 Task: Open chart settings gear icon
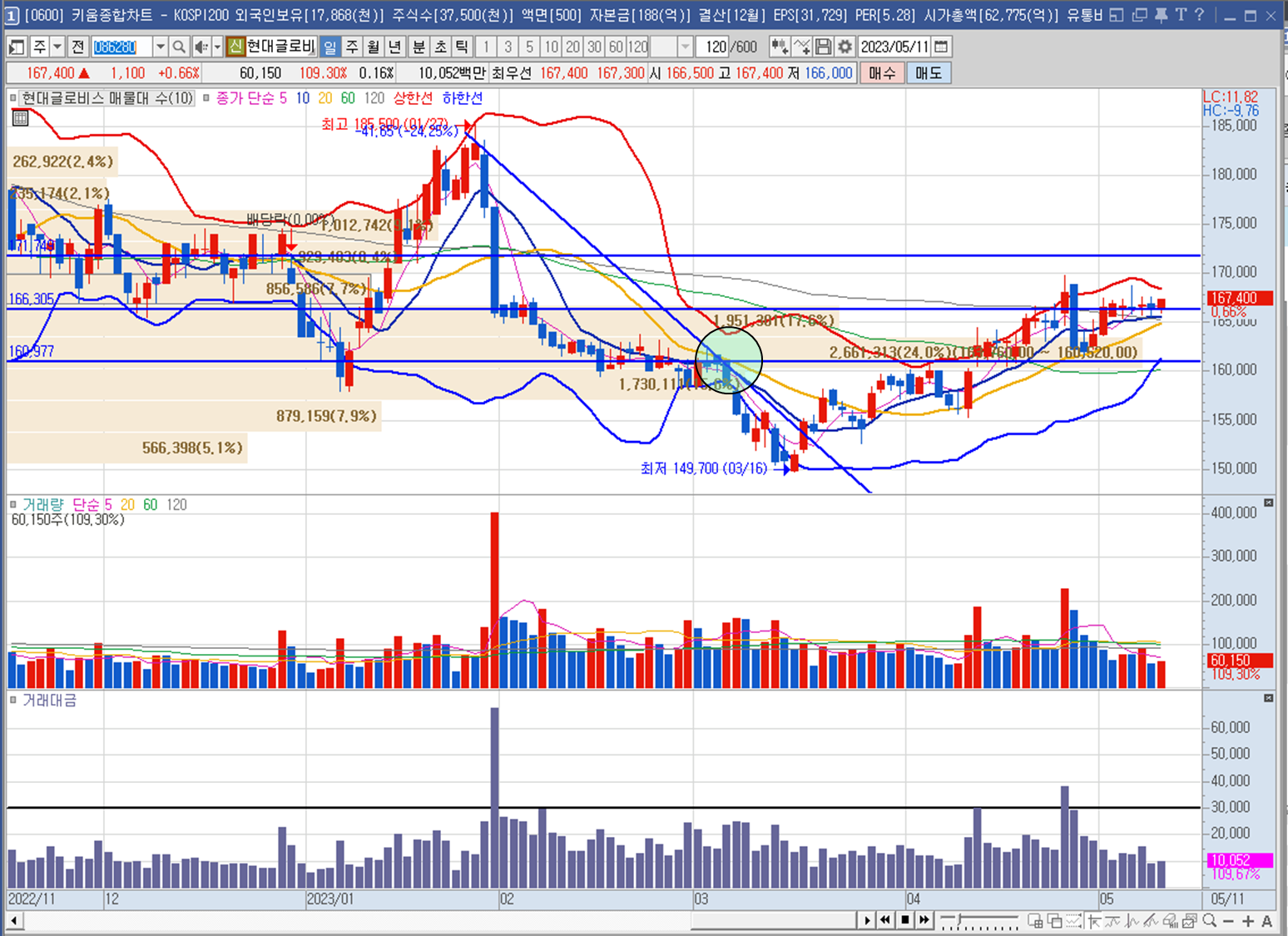pyautogui.click(x=845, y=47)
